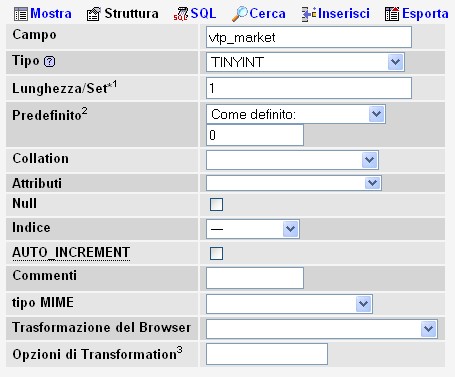Open the Tipo TINYINT dropdown
The image size is (455, 377).
tap(305, 62)
